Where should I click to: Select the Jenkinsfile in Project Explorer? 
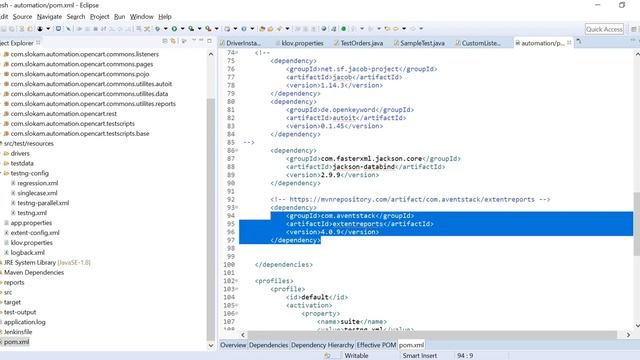(18, 332)
